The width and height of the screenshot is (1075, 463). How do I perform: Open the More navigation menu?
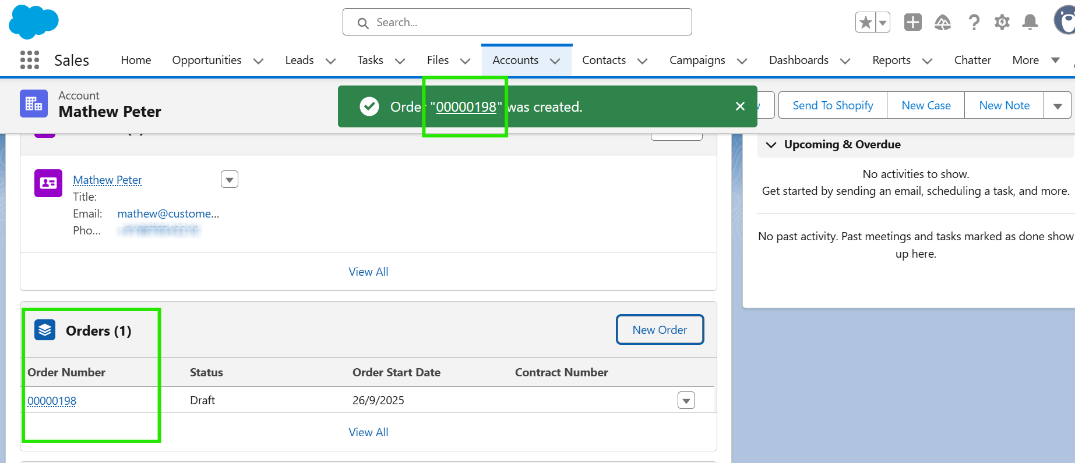point(1035,60)
